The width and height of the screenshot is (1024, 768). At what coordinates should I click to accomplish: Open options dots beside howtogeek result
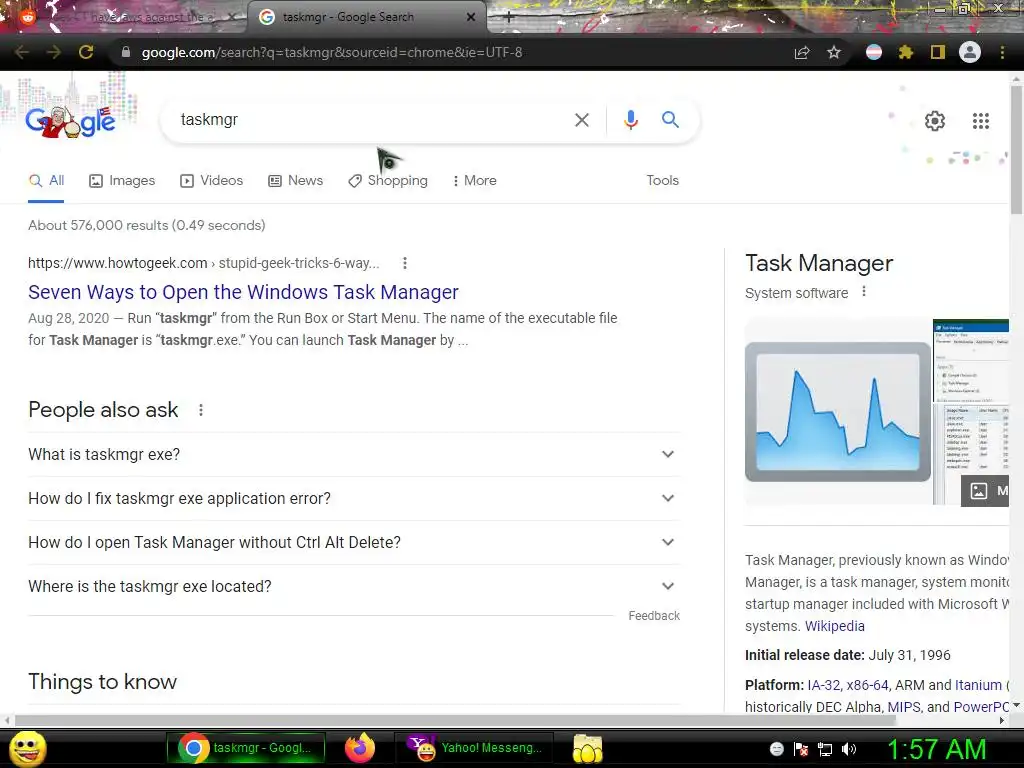tap(405, 263)
